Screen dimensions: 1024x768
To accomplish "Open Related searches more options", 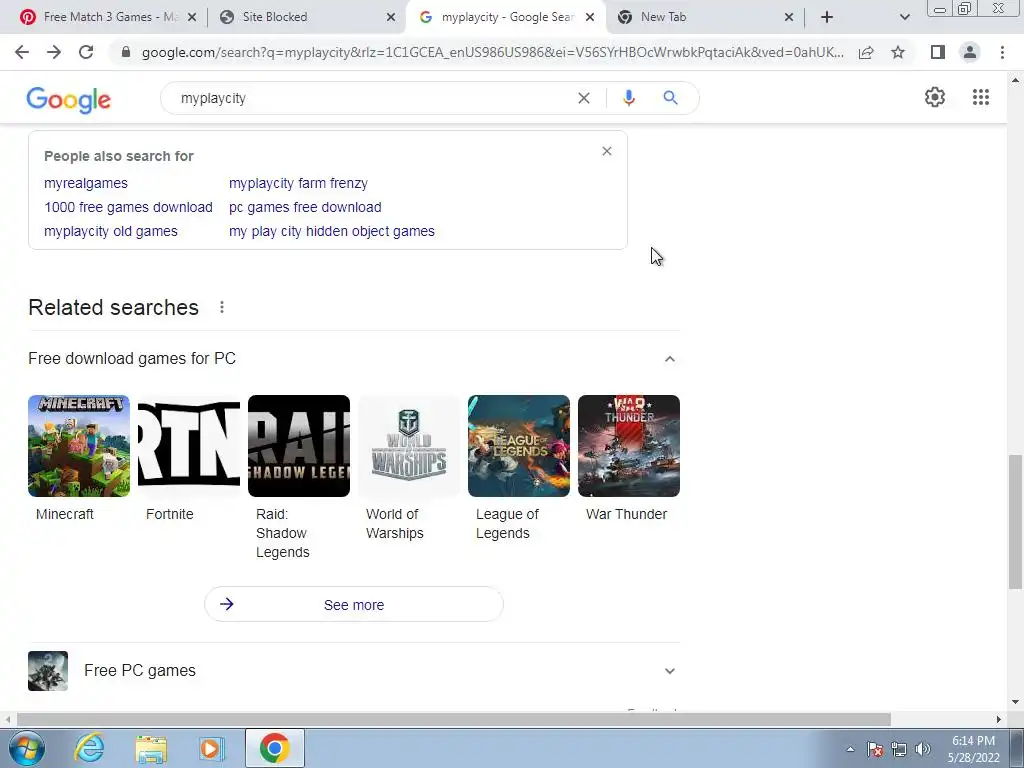I will 222,307.
